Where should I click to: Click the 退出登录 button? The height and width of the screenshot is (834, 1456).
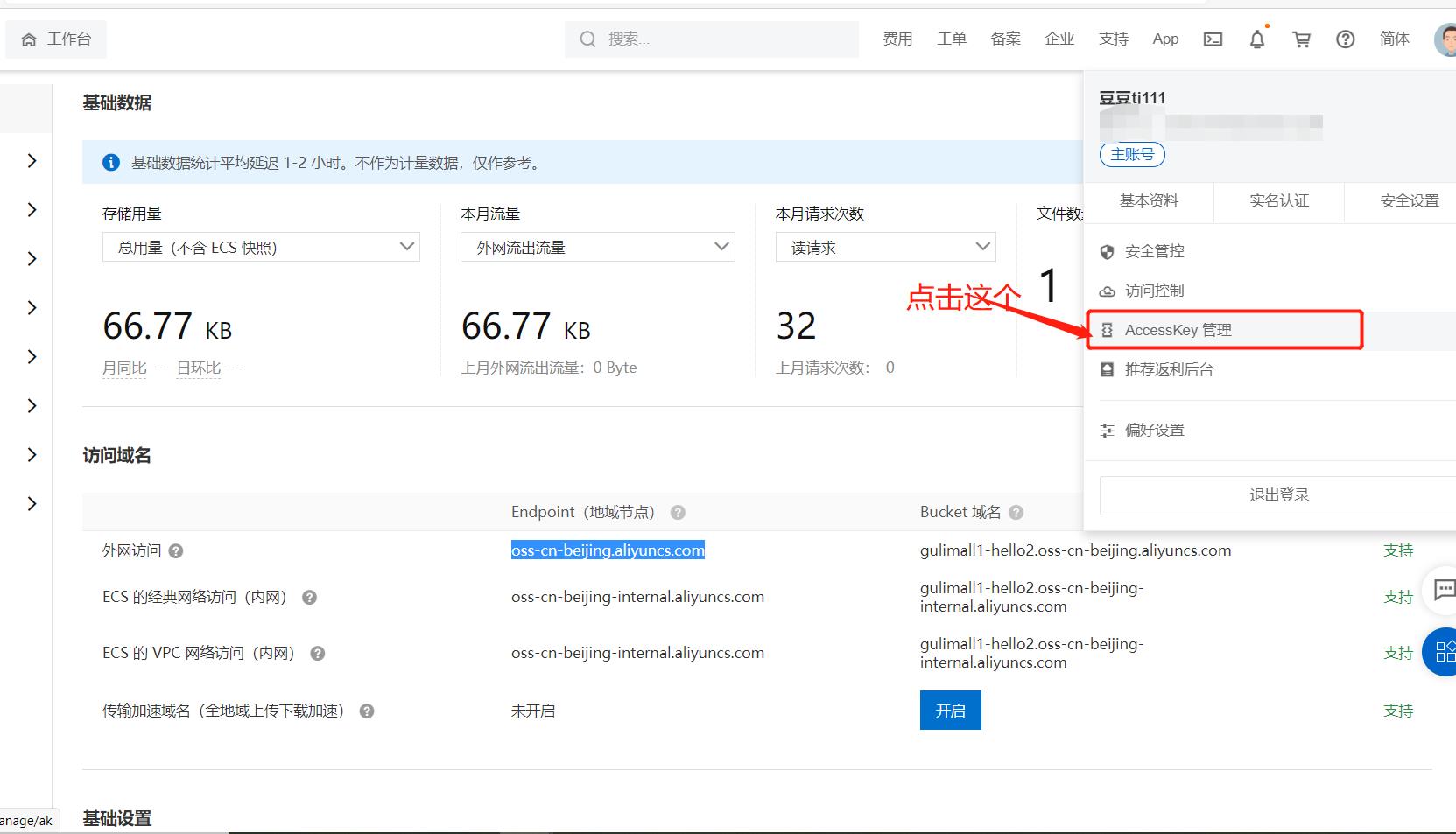(x=1278, y=495)
